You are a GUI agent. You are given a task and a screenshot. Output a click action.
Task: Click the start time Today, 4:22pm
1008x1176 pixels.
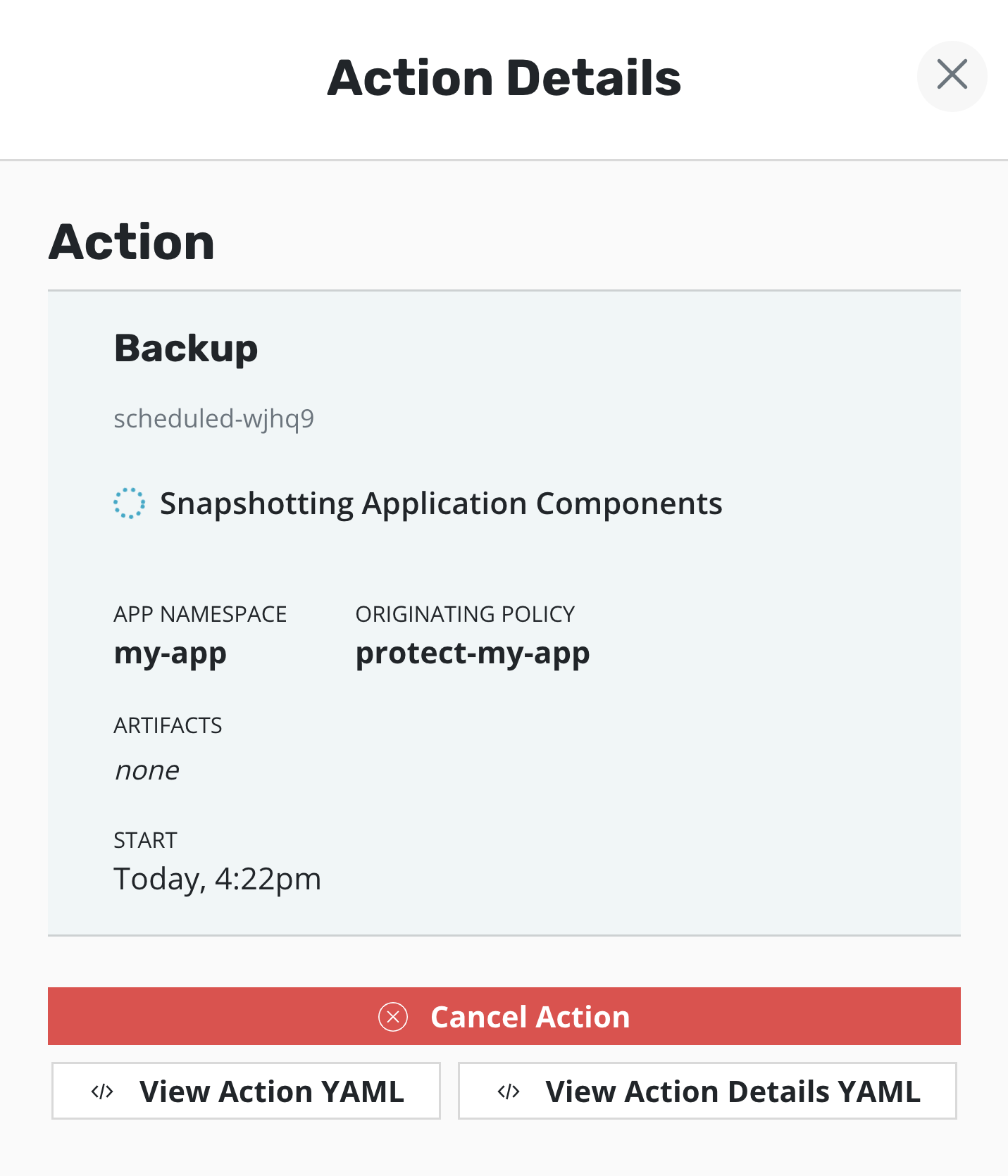[217, 879]
